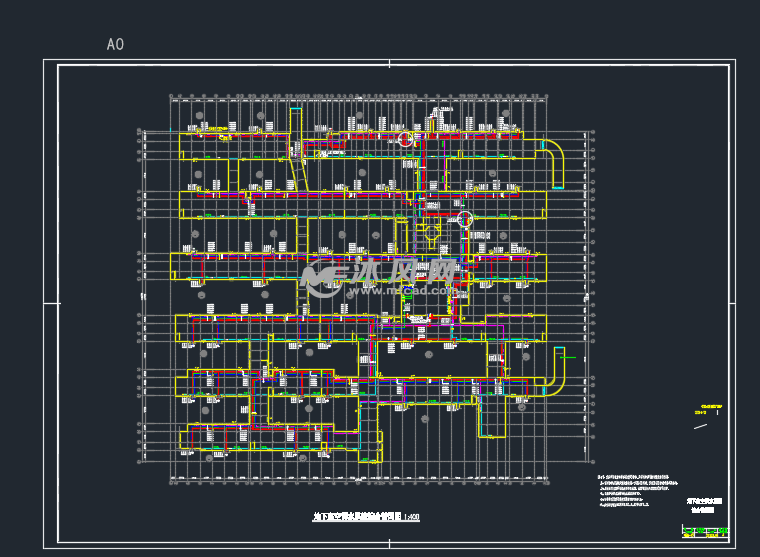Click the center tick mark on left sheet border
The height and width of the screenshot is (557, 760).
point(50,302)
